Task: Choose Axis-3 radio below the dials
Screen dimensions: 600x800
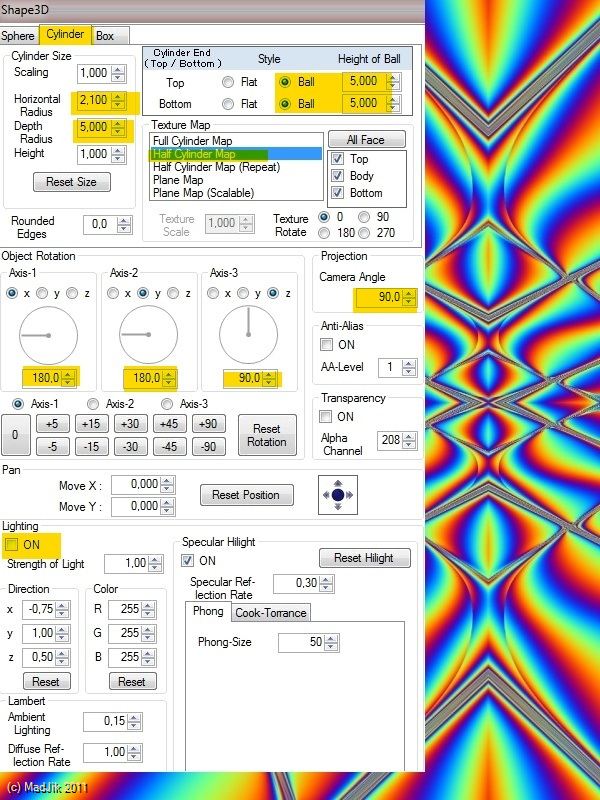Action: coord(167,404)
